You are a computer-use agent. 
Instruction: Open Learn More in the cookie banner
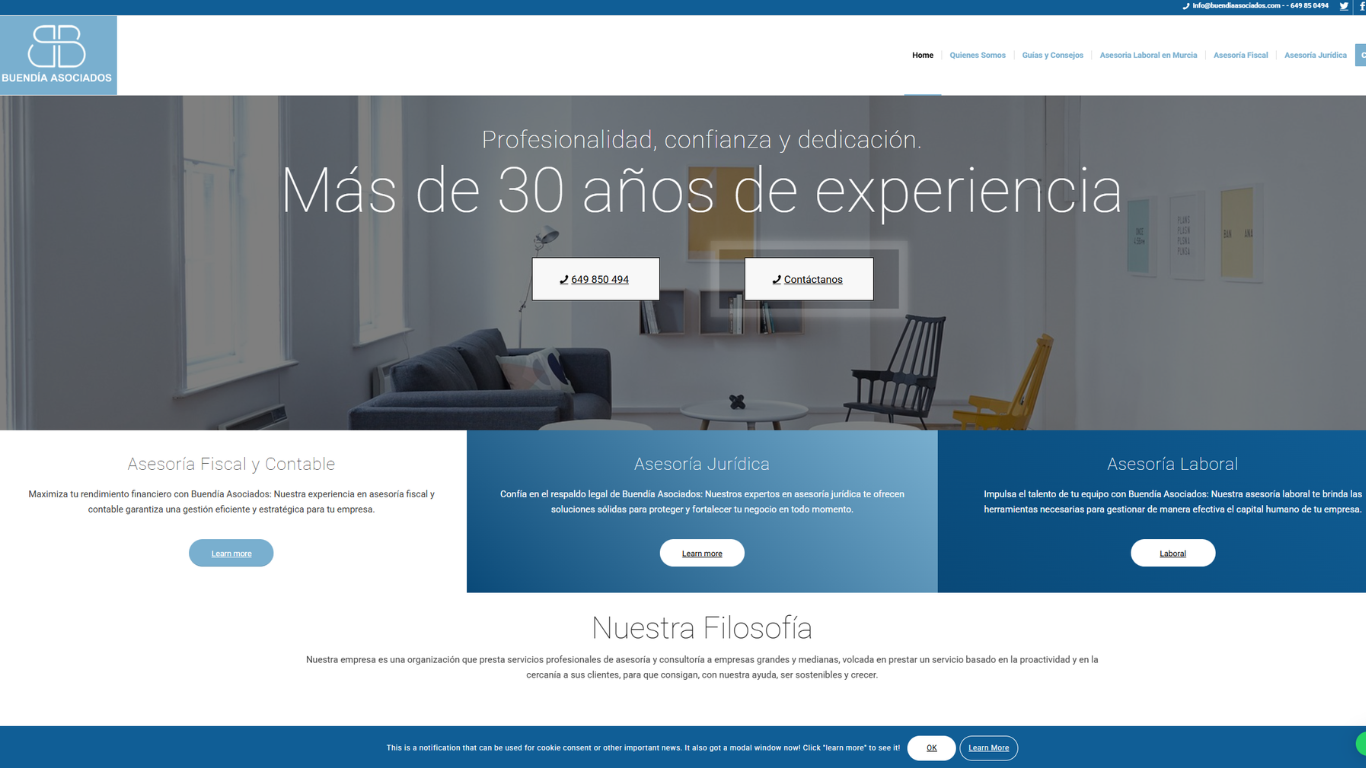click(988, 748)
